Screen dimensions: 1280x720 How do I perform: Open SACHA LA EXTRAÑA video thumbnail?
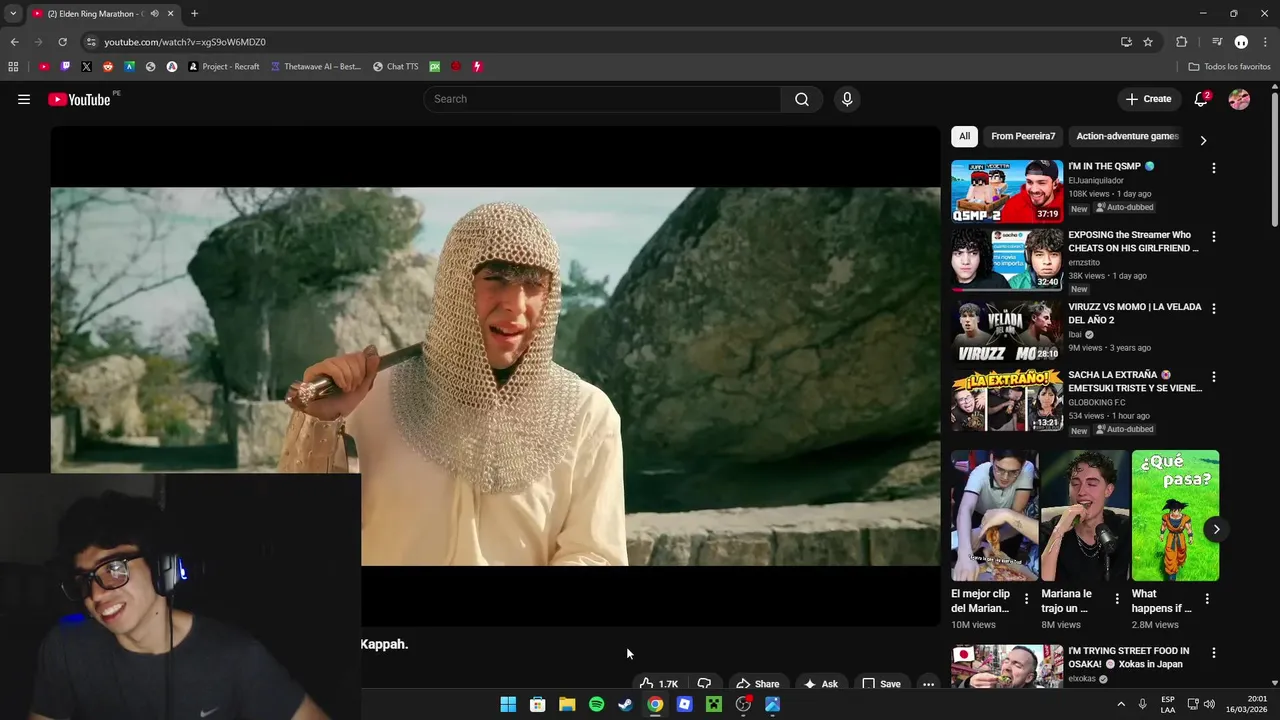(x=1007, y=401)
